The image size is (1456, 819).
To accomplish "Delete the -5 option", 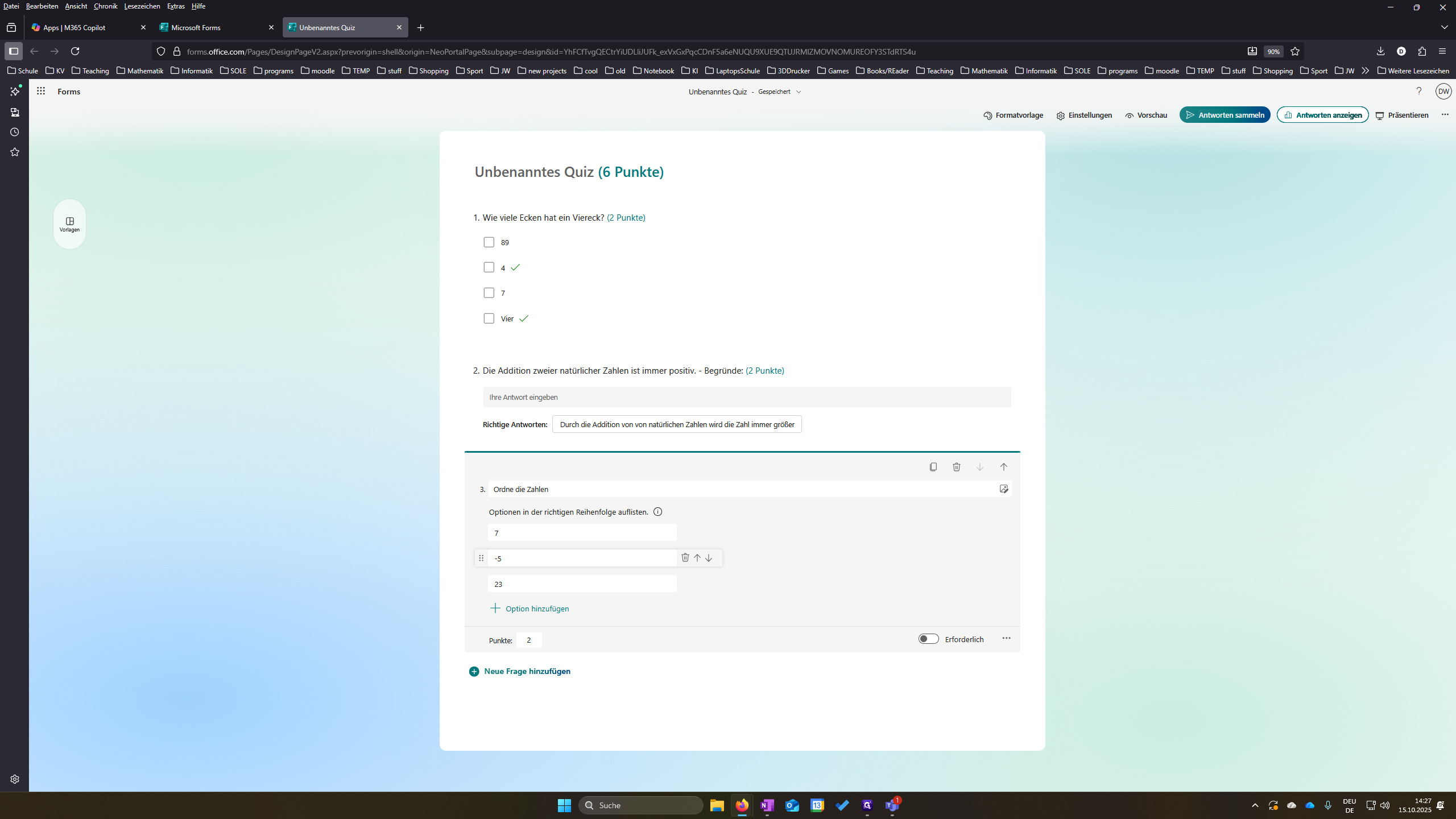I will (x=685, y=558).
